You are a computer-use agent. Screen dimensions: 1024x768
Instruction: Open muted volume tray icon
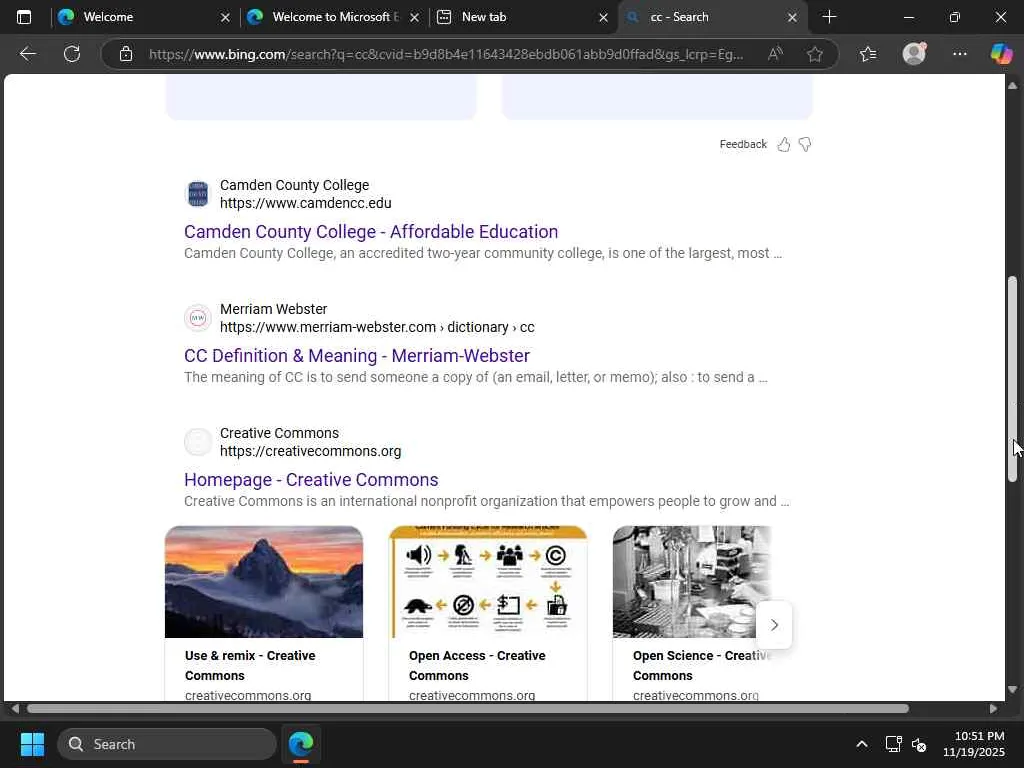click(919, 744)
